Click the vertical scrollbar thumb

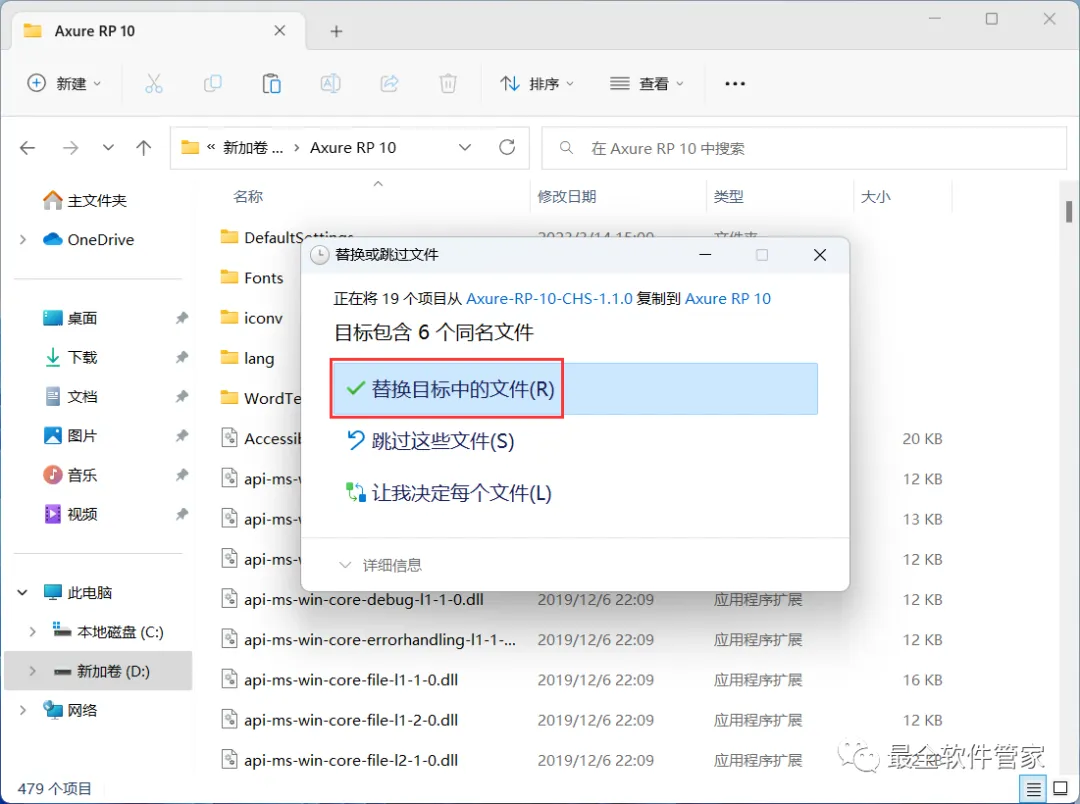tap(1069, 212)
